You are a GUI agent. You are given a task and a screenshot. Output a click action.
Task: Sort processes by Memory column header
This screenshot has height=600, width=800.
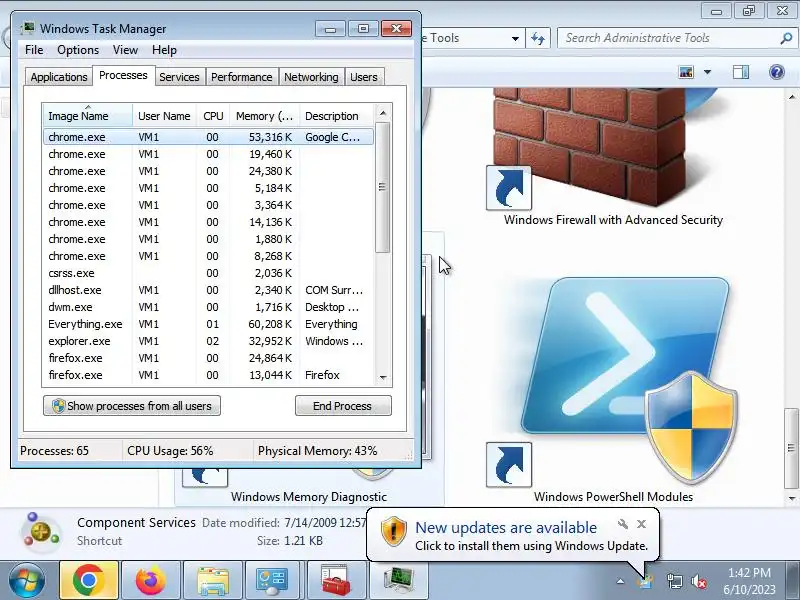(264, 116)
